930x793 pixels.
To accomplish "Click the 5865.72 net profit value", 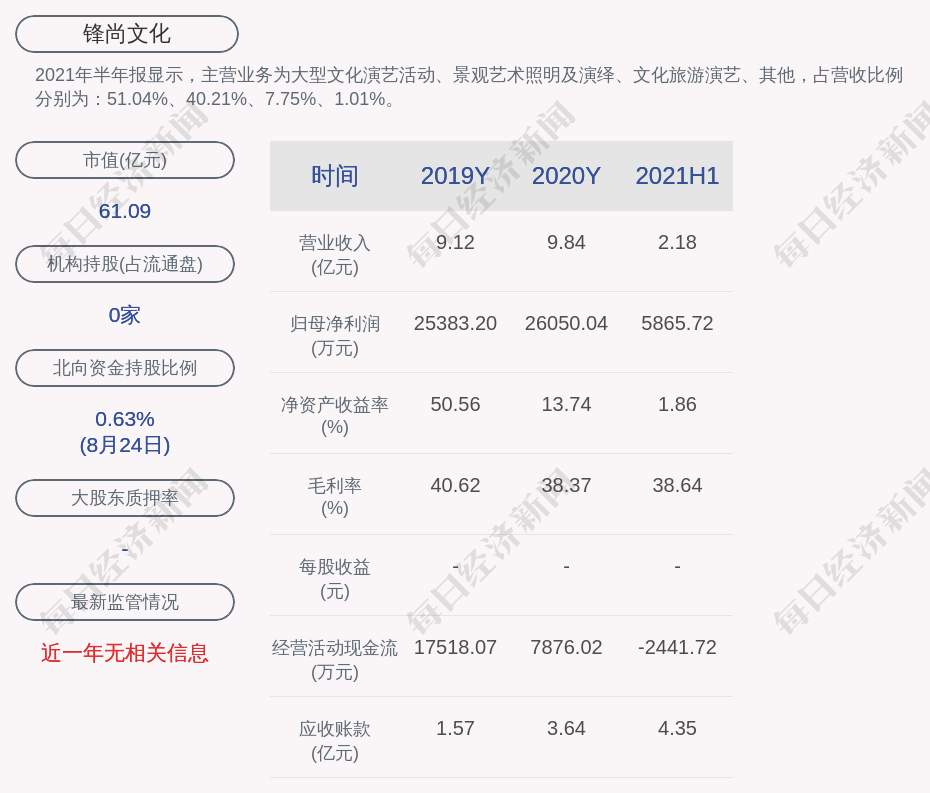I will pyautogui.click(x=677, y=323).
